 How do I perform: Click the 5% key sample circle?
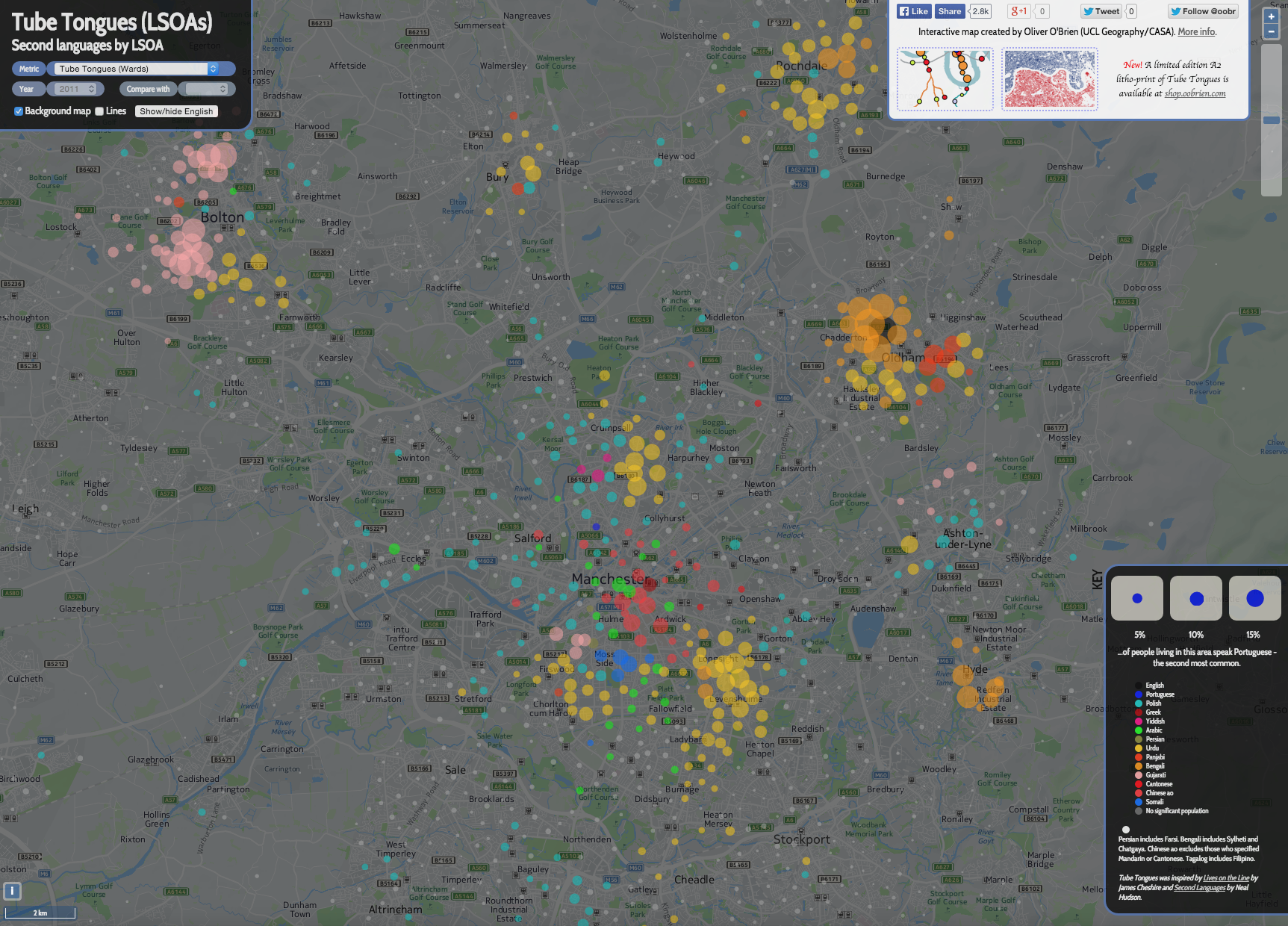[x=1137, y=598]
